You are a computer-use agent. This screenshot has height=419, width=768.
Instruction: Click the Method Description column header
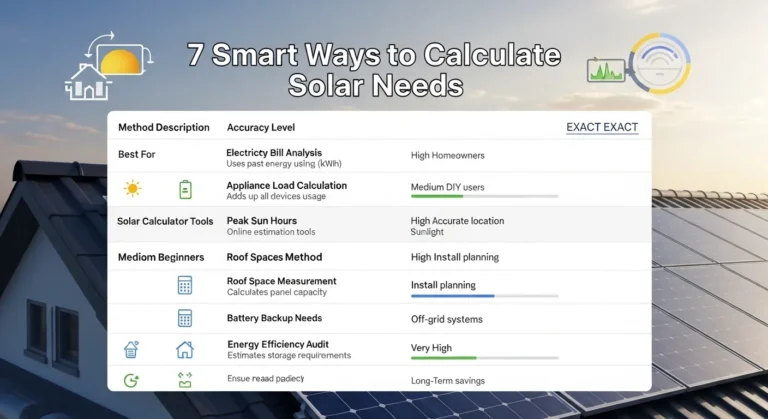coord(164,127)
